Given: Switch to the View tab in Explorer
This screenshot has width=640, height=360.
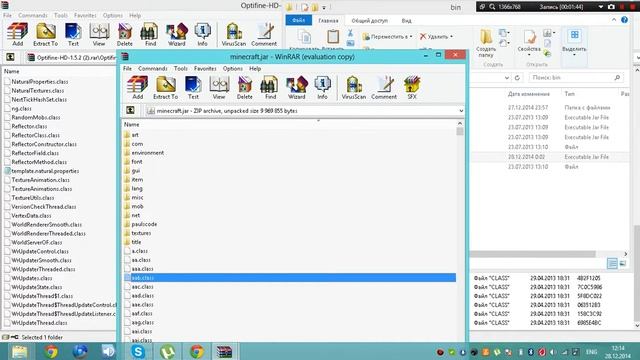Looking at the screenshot, I should [406, 20].
